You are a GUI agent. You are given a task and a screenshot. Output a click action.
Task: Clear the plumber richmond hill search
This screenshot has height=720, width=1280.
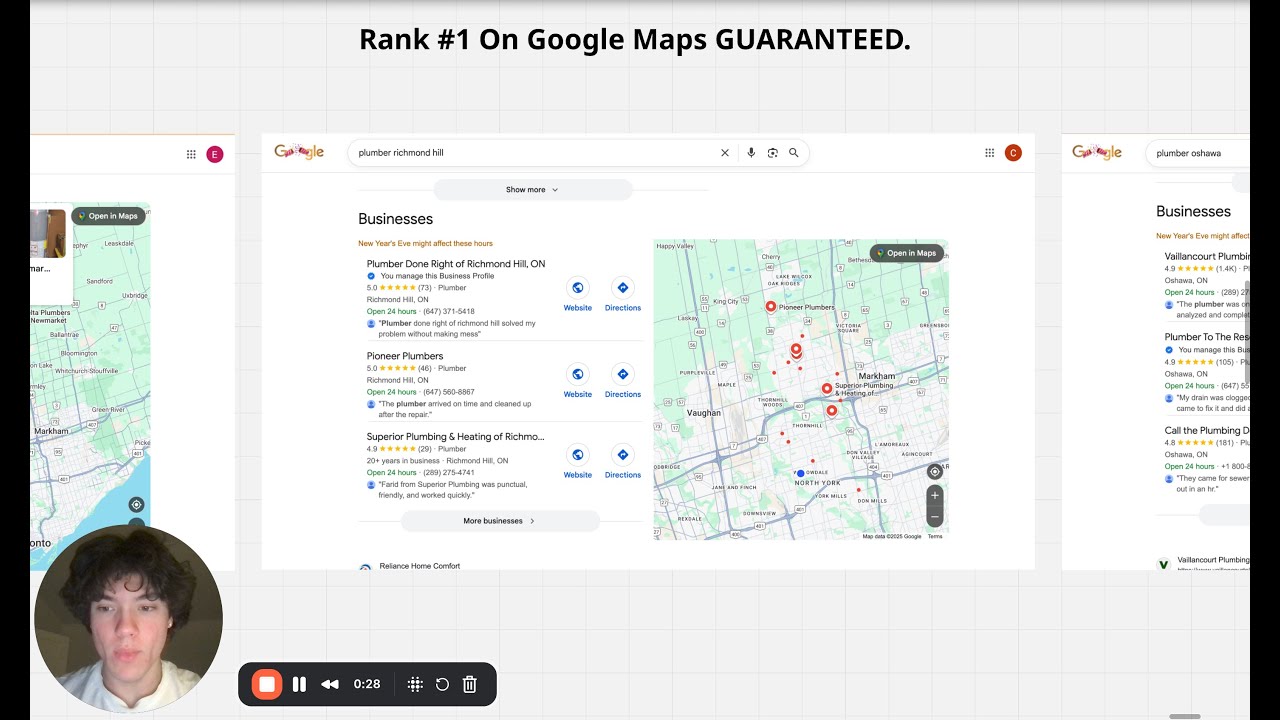tap(725, 153)
